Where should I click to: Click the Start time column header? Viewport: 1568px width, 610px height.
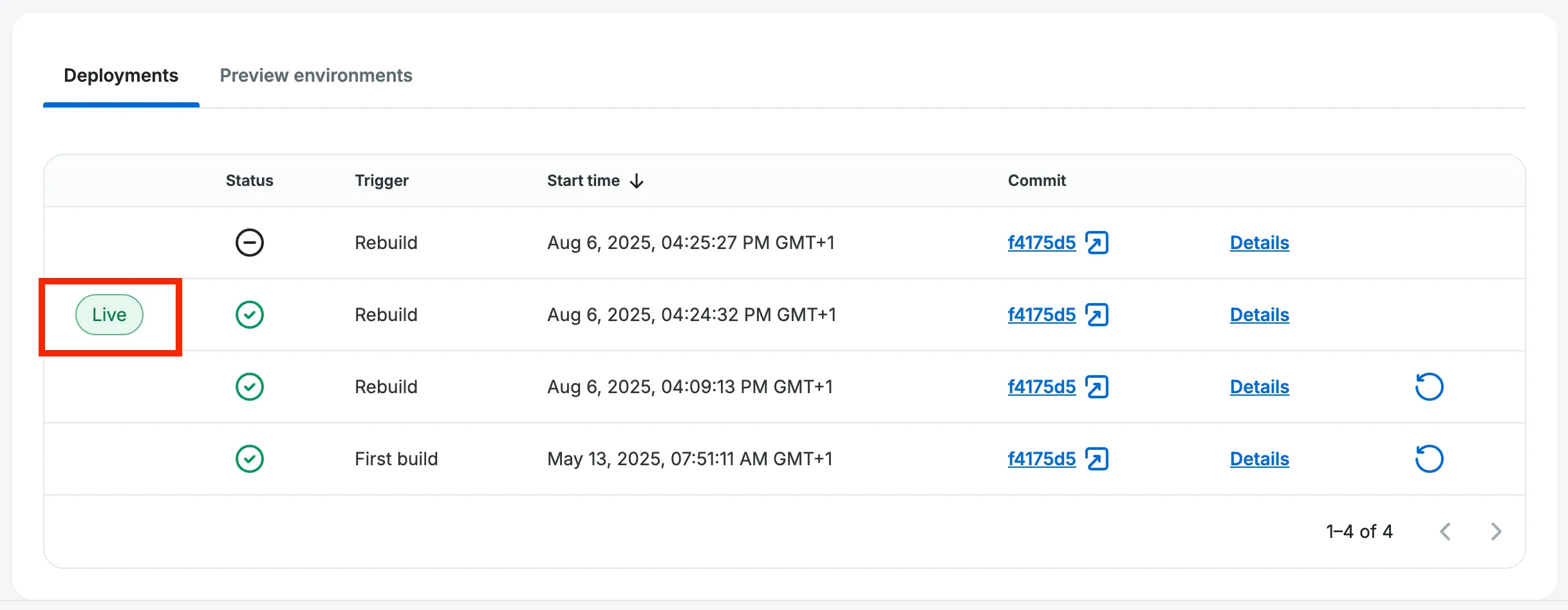(x=583, y=181)
